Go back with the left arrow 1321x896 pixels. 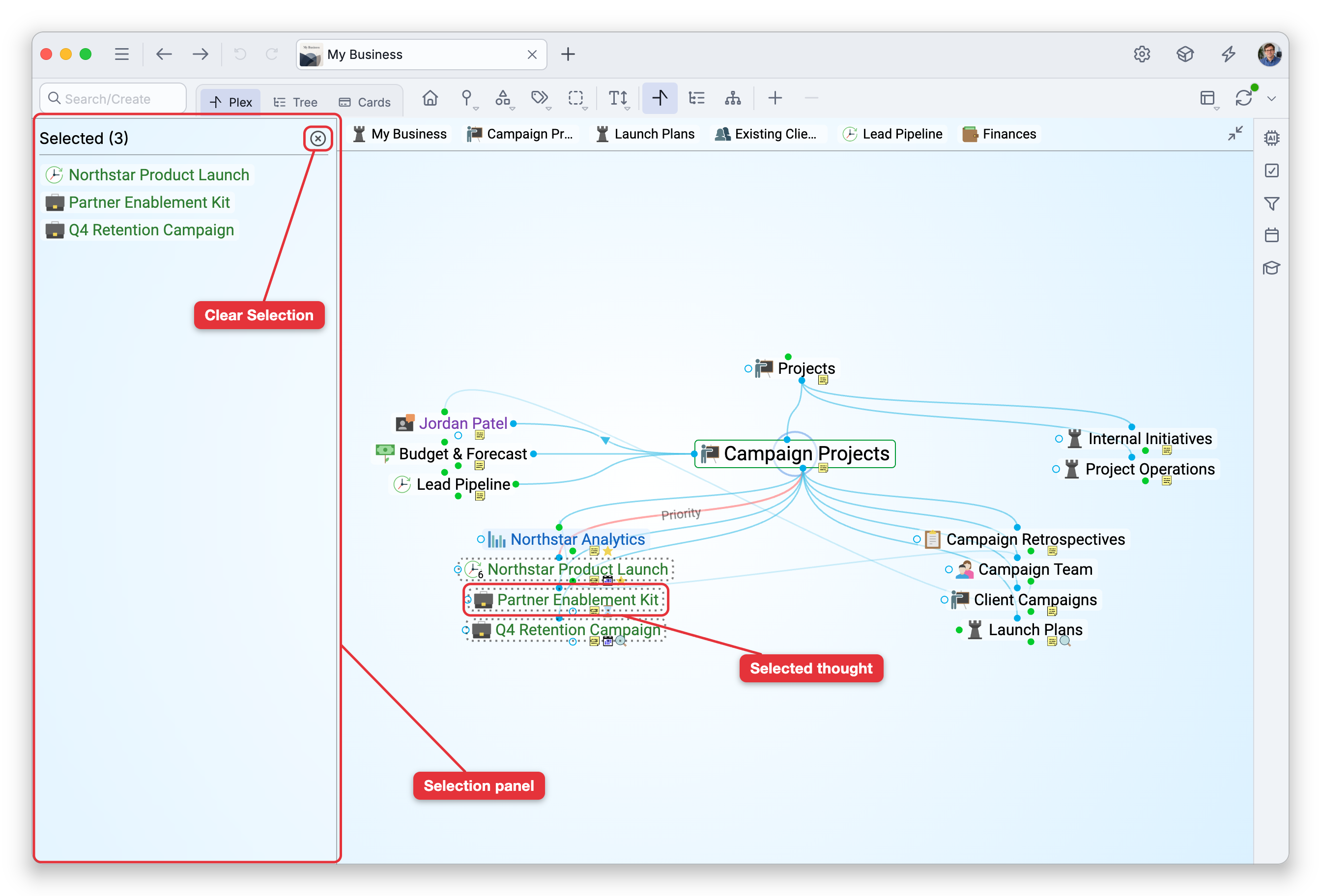164,54
